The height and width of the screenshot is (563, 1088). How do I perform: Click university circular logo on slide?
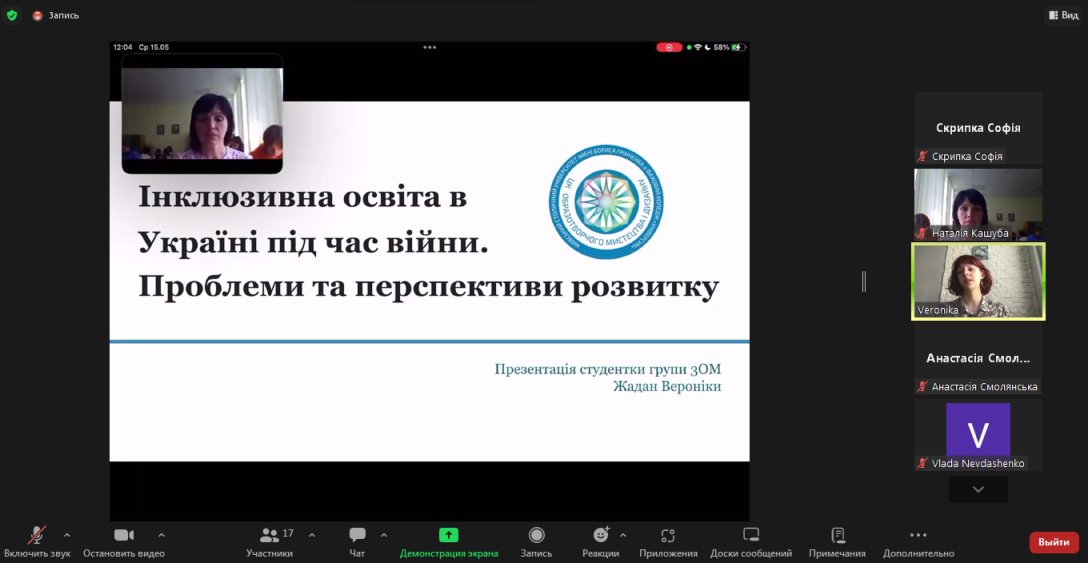606,200
